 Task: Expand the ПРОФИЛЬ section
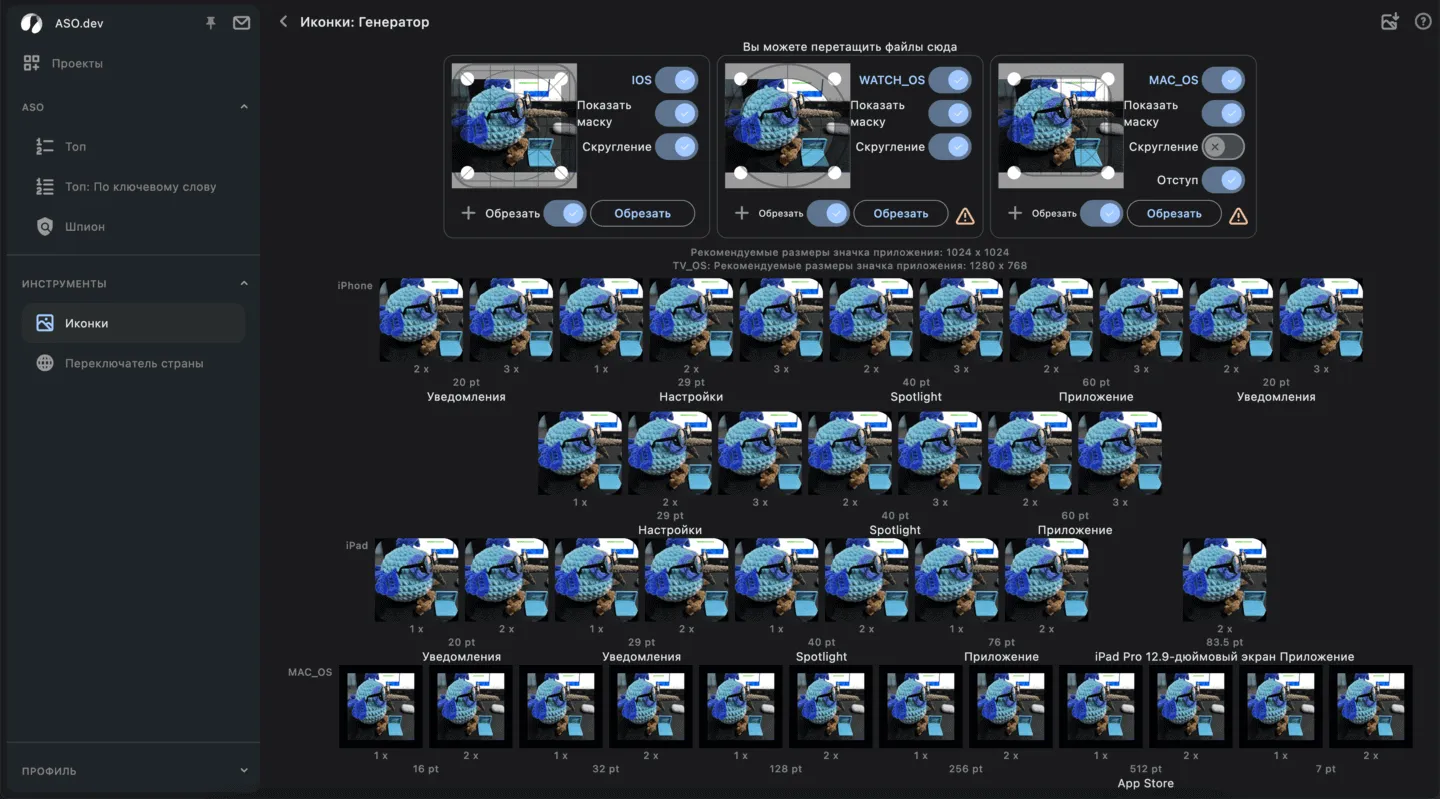coord(244,771)
